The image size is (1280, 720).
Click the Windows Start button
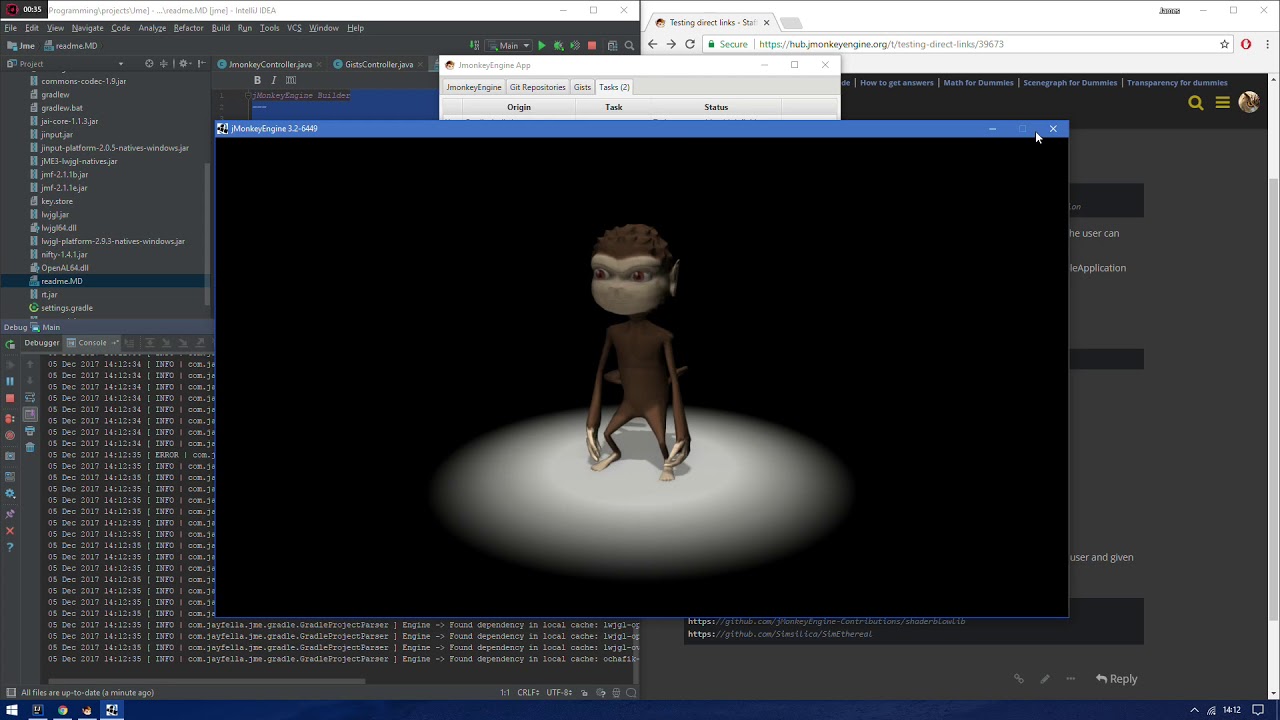(x=11, y=710)
